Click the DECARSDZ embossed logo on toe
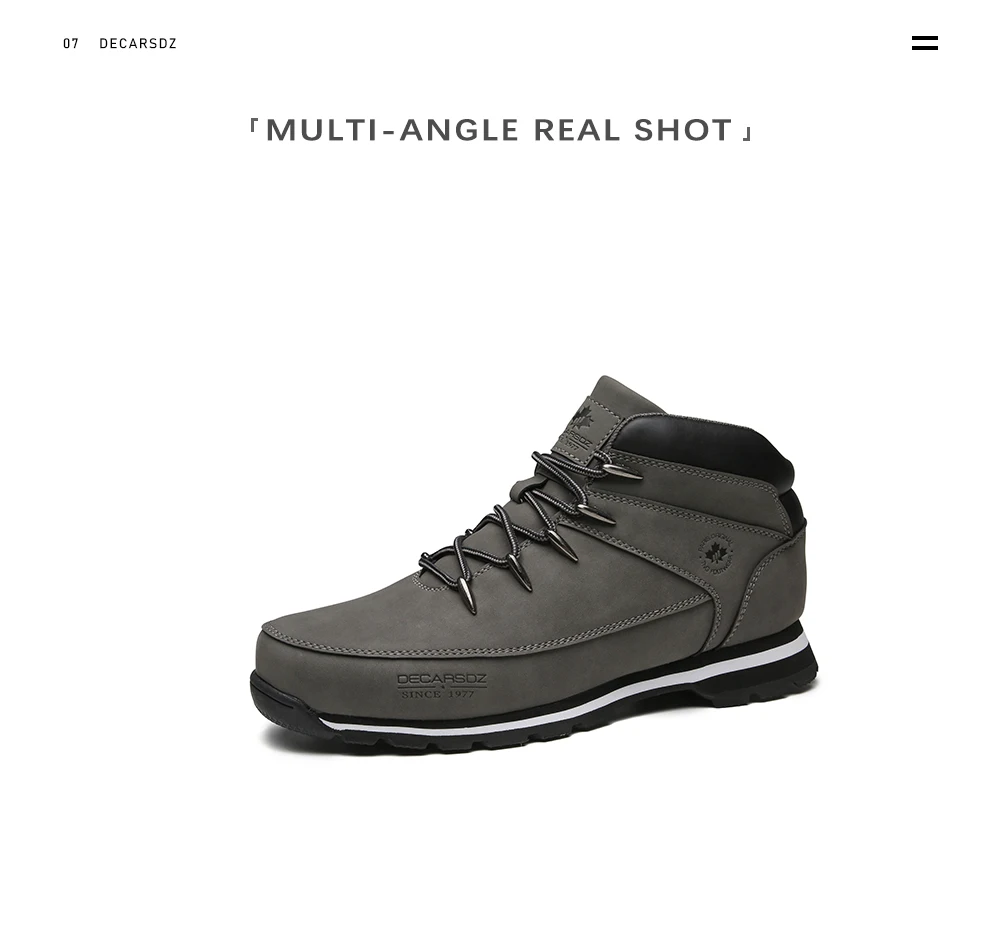The width and height of the screenshot is (1000, 938). [x=442, y=680]
